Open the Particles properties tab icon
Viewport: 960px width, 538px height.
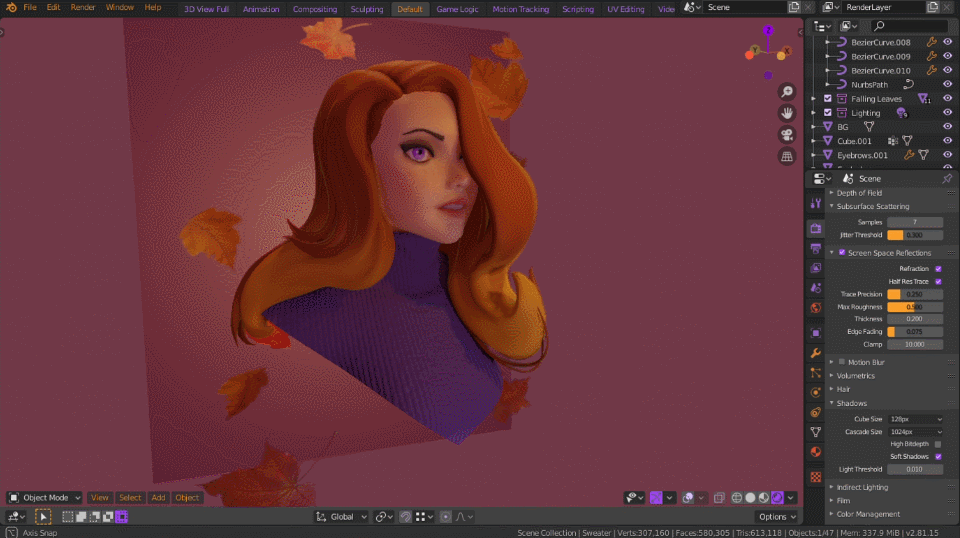coord(816,373)
